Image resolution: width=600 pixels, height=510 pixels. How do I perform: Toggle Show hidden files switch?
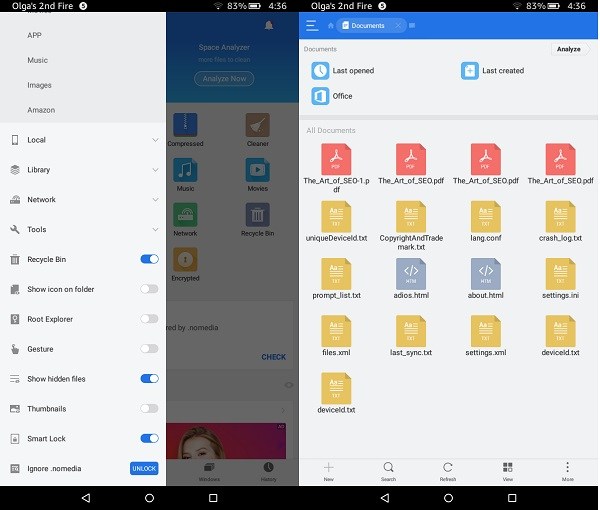(x=149, y=378)
